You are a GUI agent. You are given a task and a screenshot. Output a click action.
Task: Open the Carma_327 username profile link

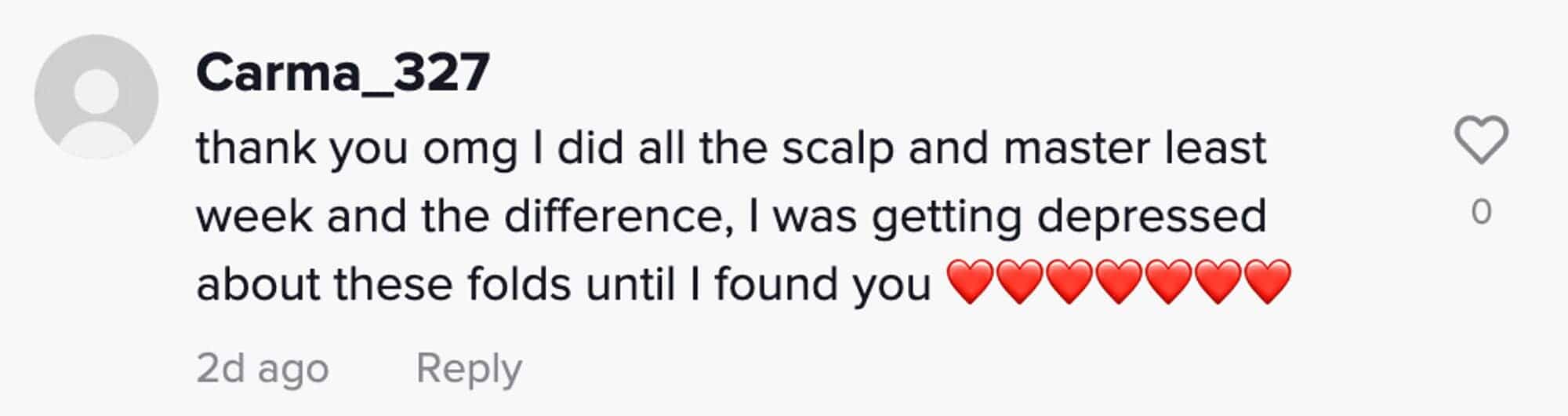point(343,73)
